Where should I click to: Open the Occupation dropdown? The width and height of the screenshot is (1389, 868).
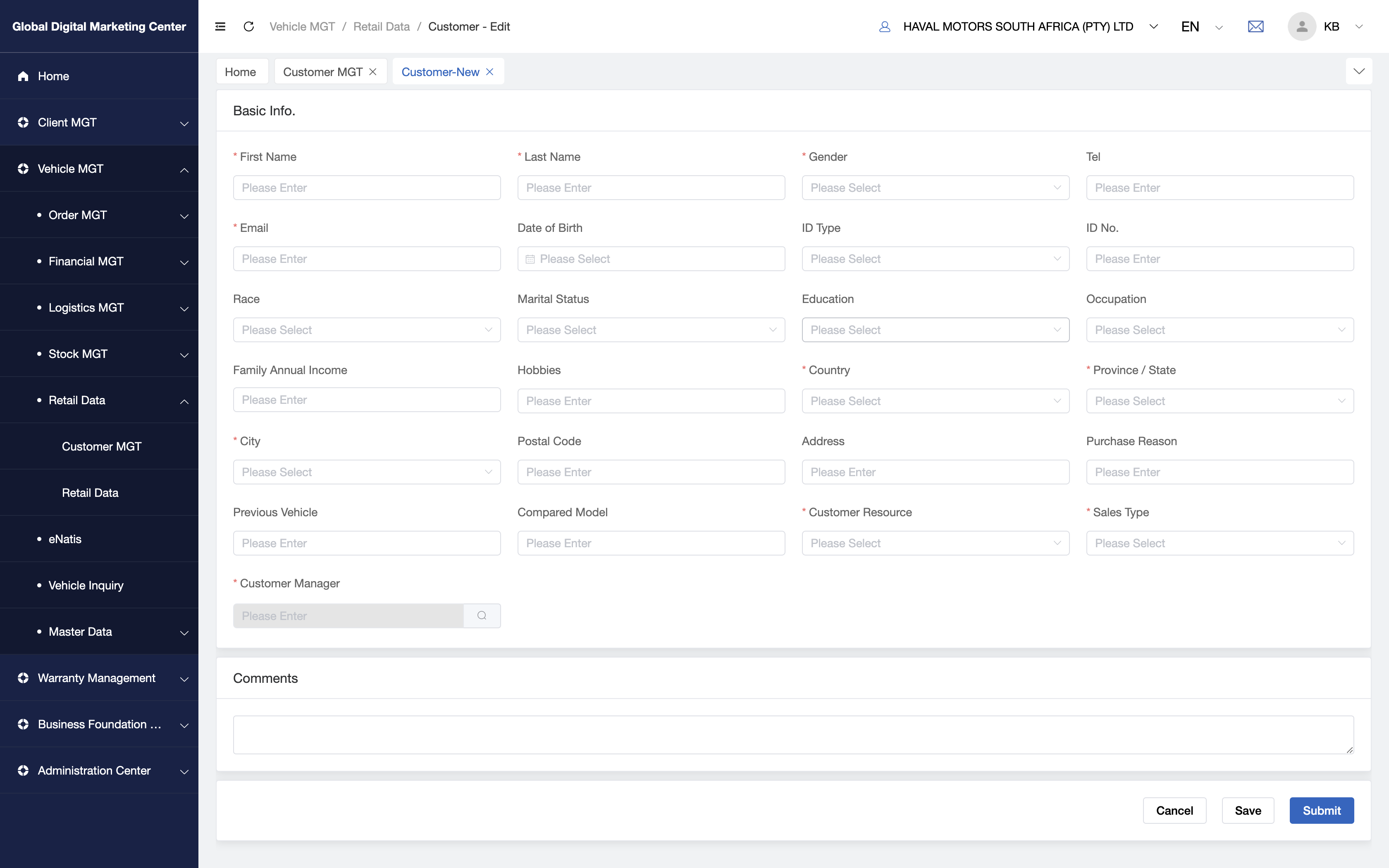click(1220, 330)
